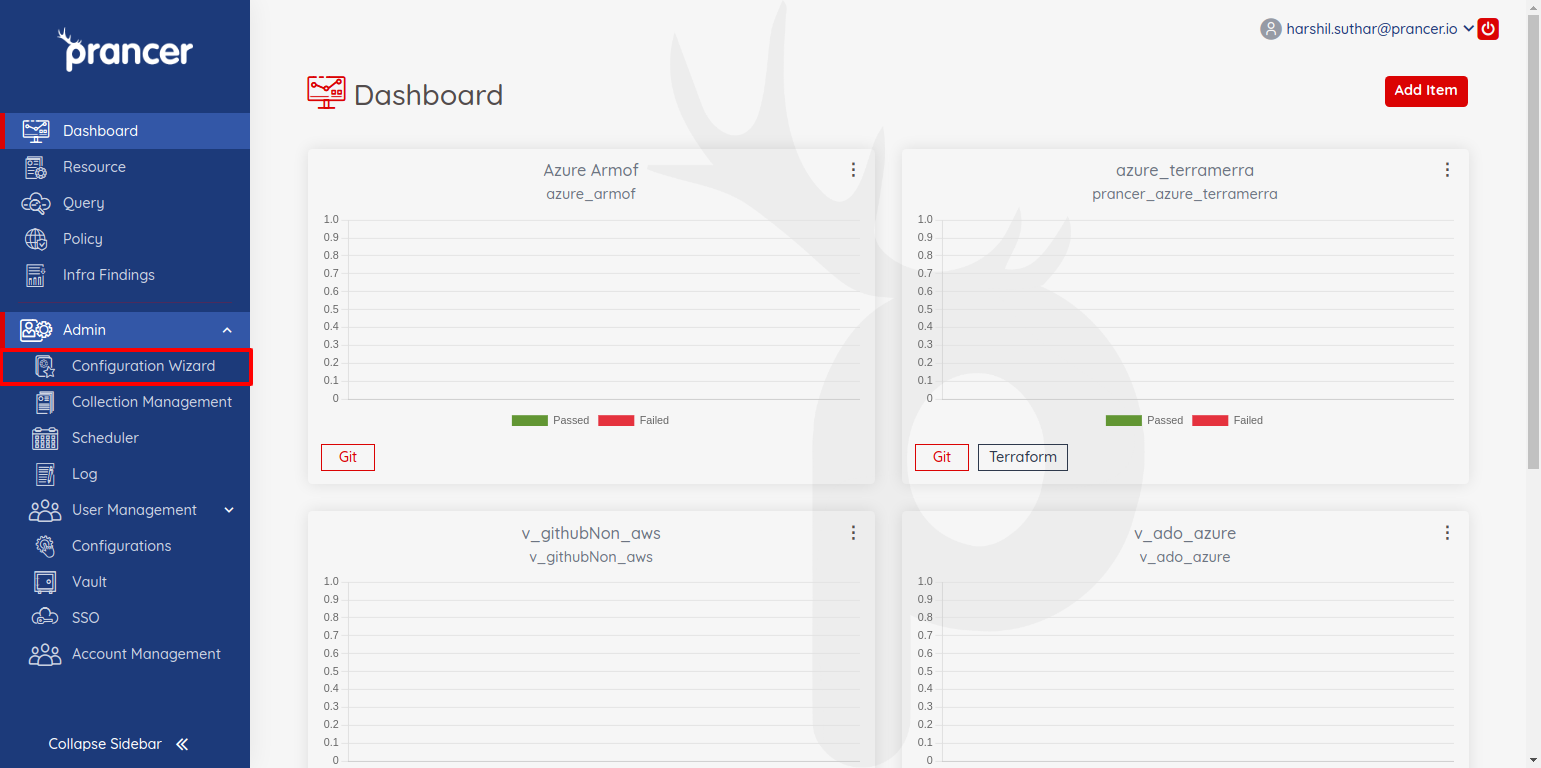Open the Log document icon
Viewport: 1541px width, 768px height.
(45, 474)
